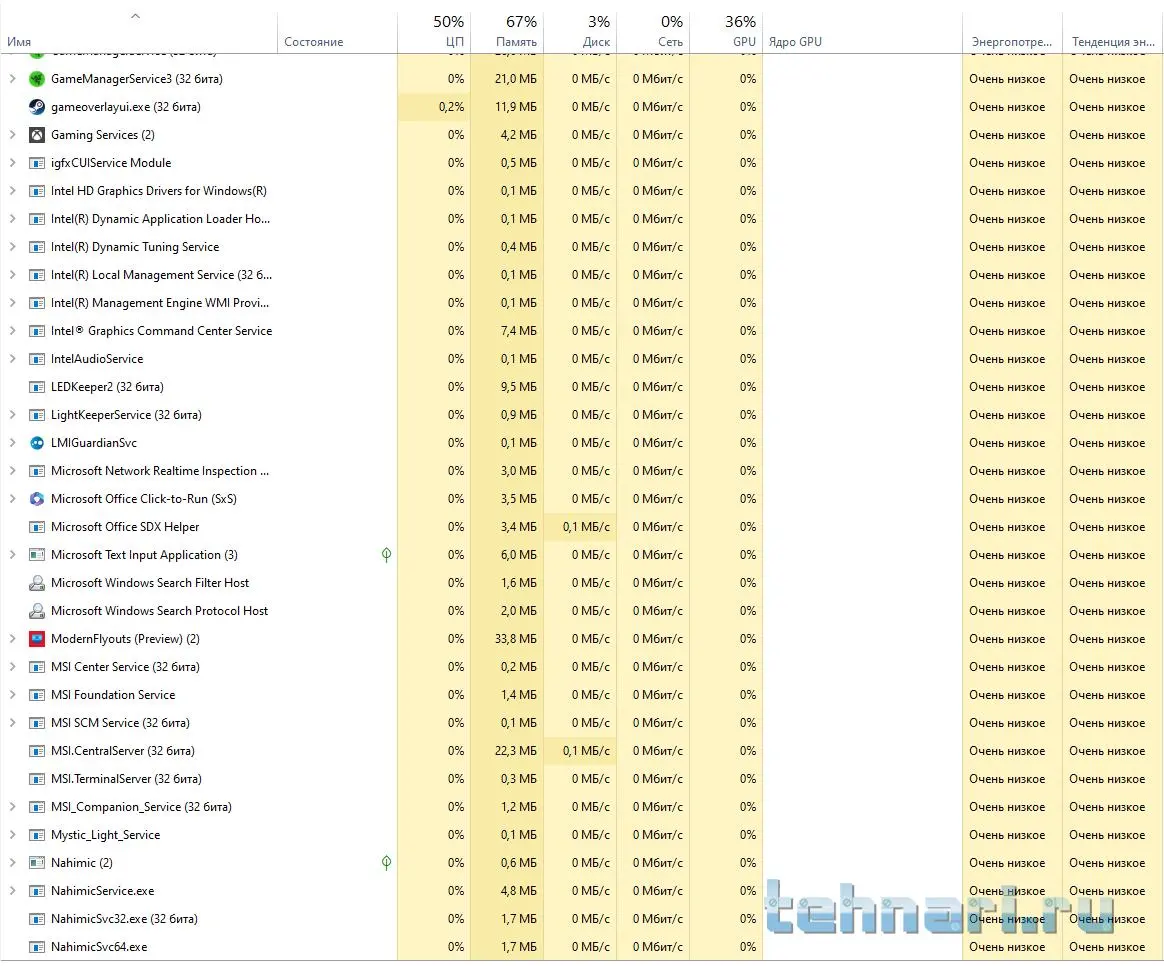
Task: Sort processes by the Имя column
Action: 139,33
